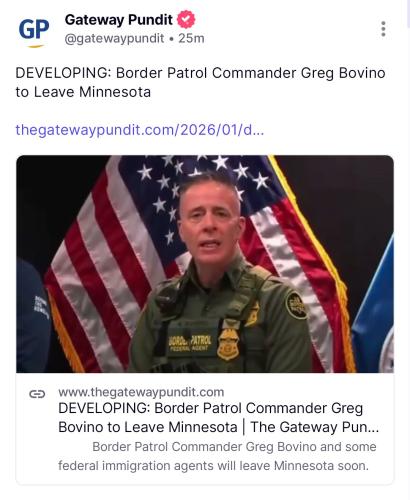
Task: Click the gold badge on the uniform
Action: [x=228, y=344]
